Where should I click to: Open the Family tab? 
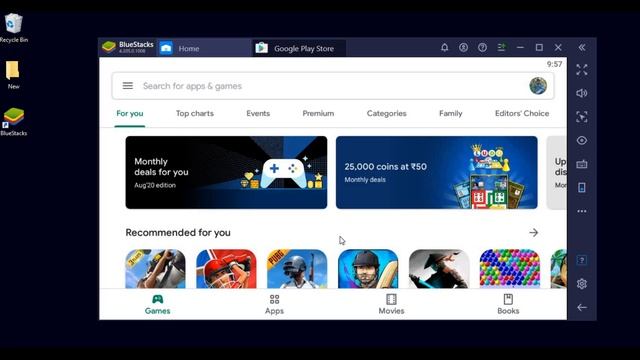451,113
